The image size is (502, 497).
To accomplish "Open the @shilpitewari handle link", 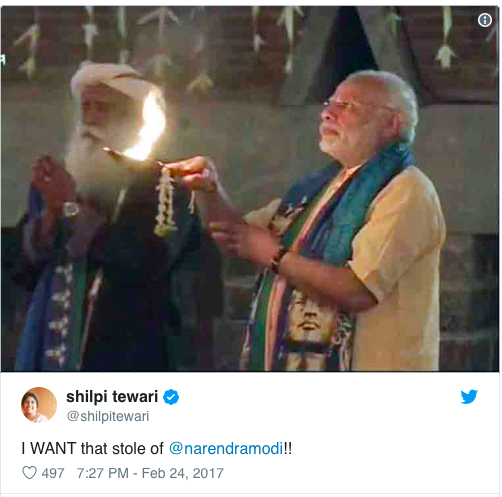I will [108, 416].
